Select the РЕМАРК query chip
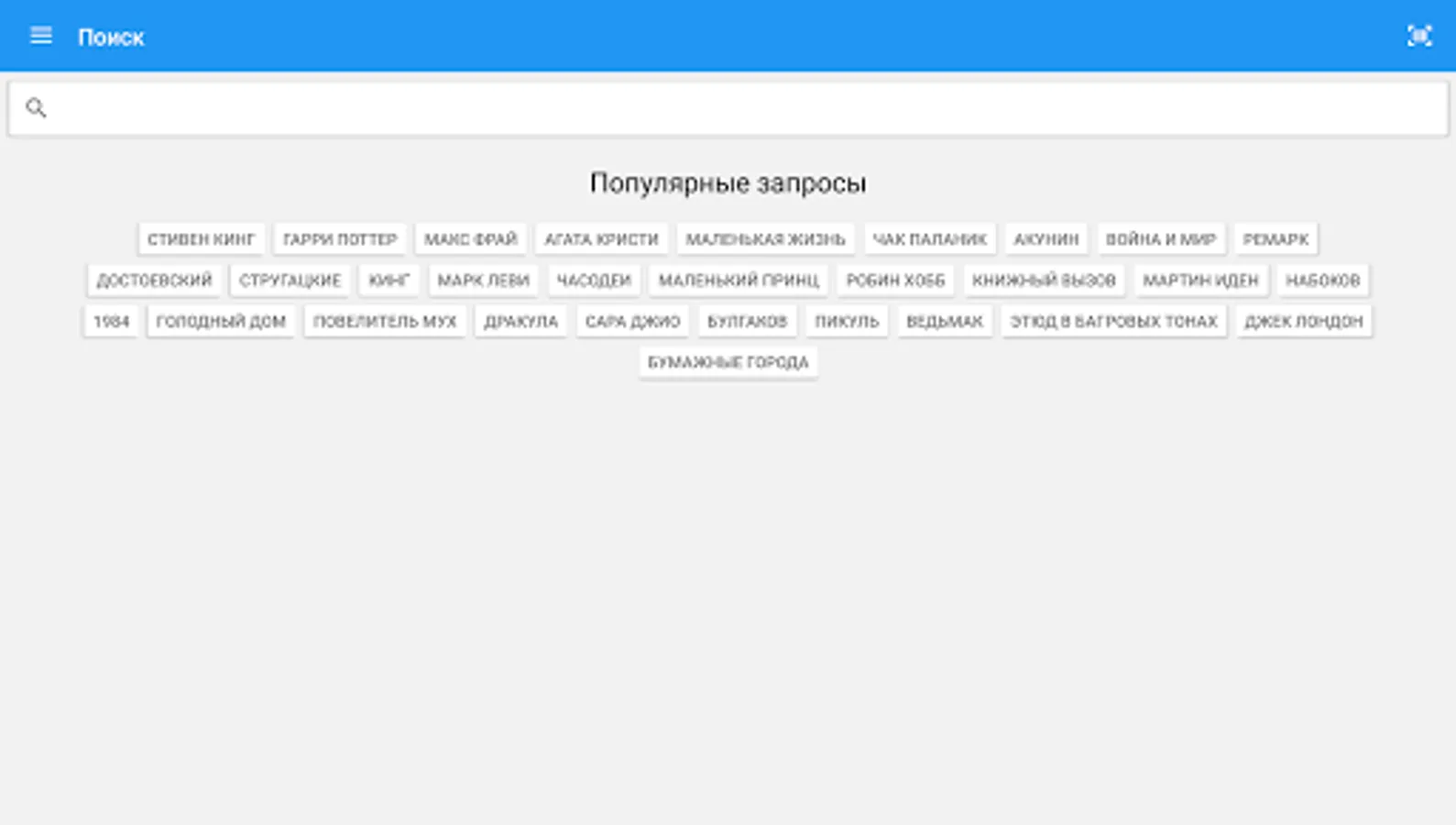The image size is (1456, 825). pyautogui.click(x=1276, y=239)
